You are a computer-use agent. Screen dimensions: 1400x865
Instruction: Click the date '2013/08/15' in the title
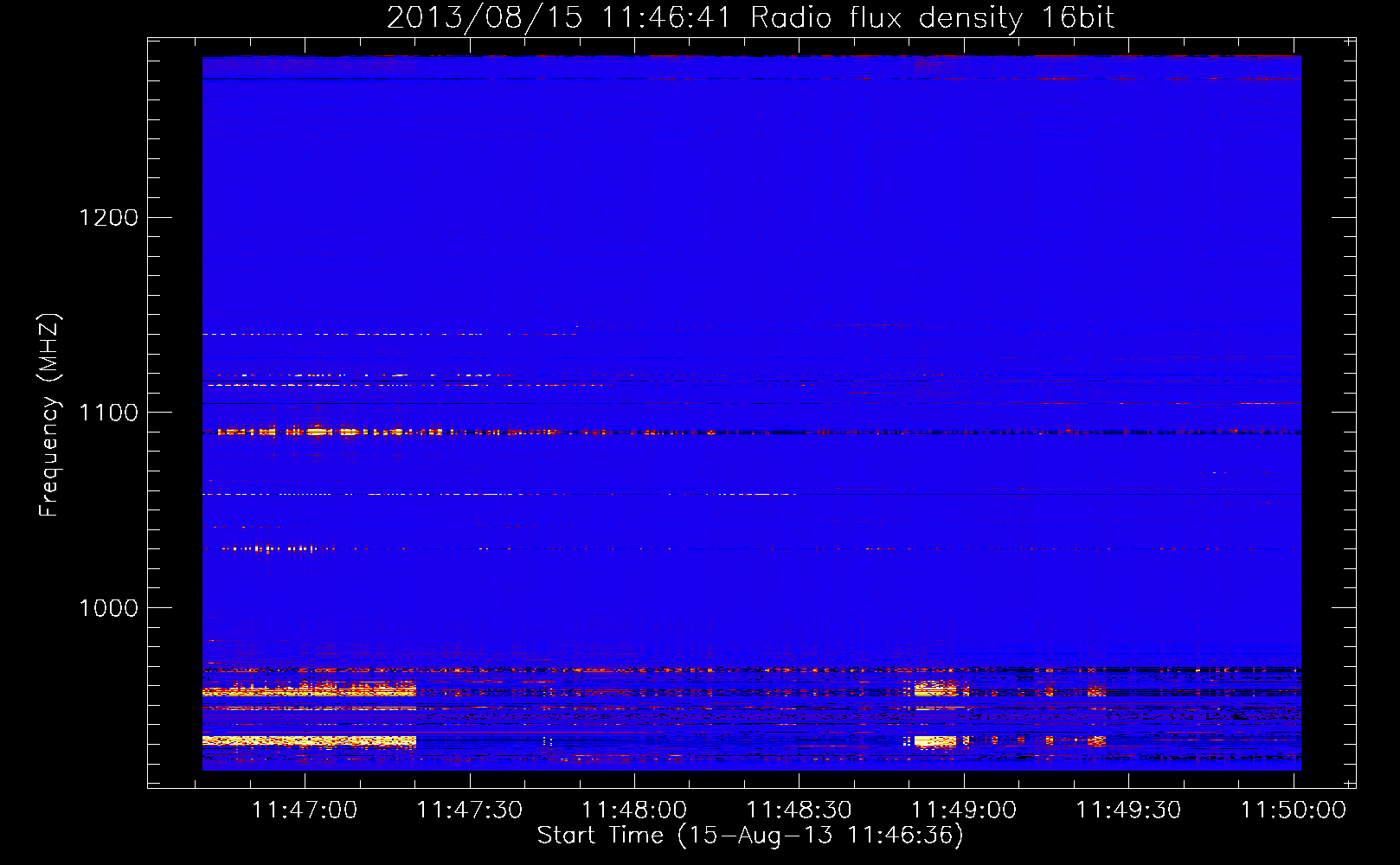click(x=485, y=18)
